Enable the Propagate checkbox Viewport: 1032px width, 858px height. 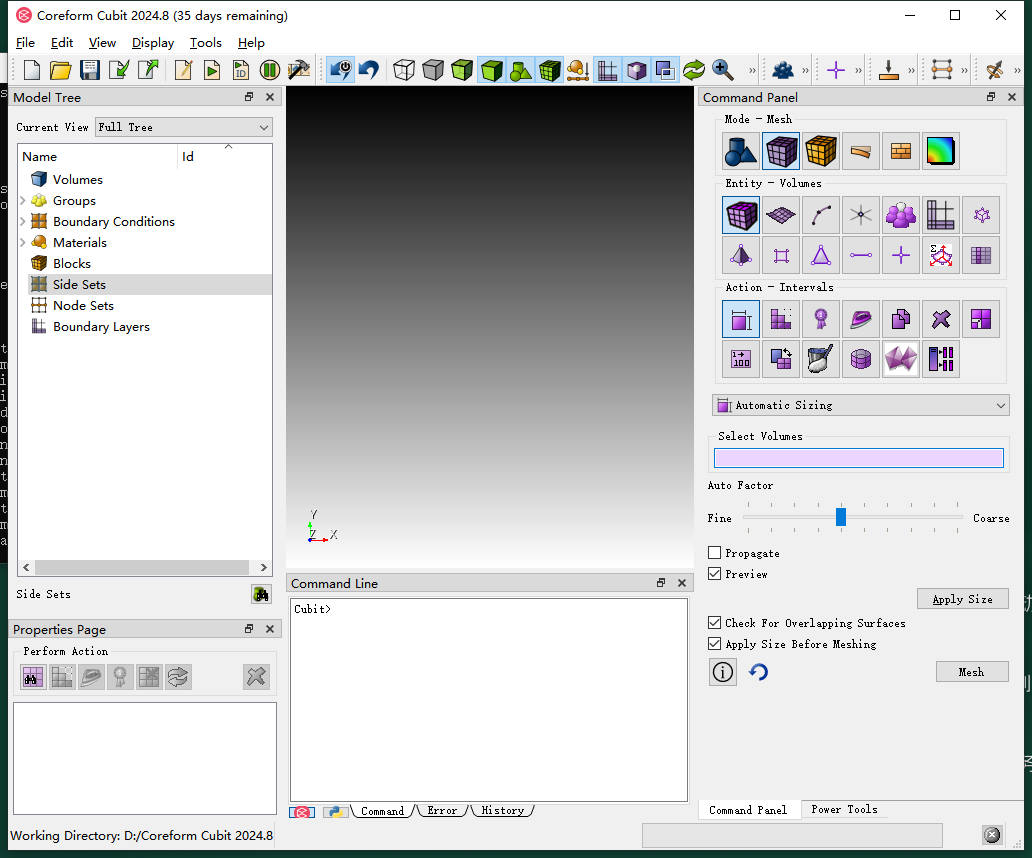coord(714,553)
